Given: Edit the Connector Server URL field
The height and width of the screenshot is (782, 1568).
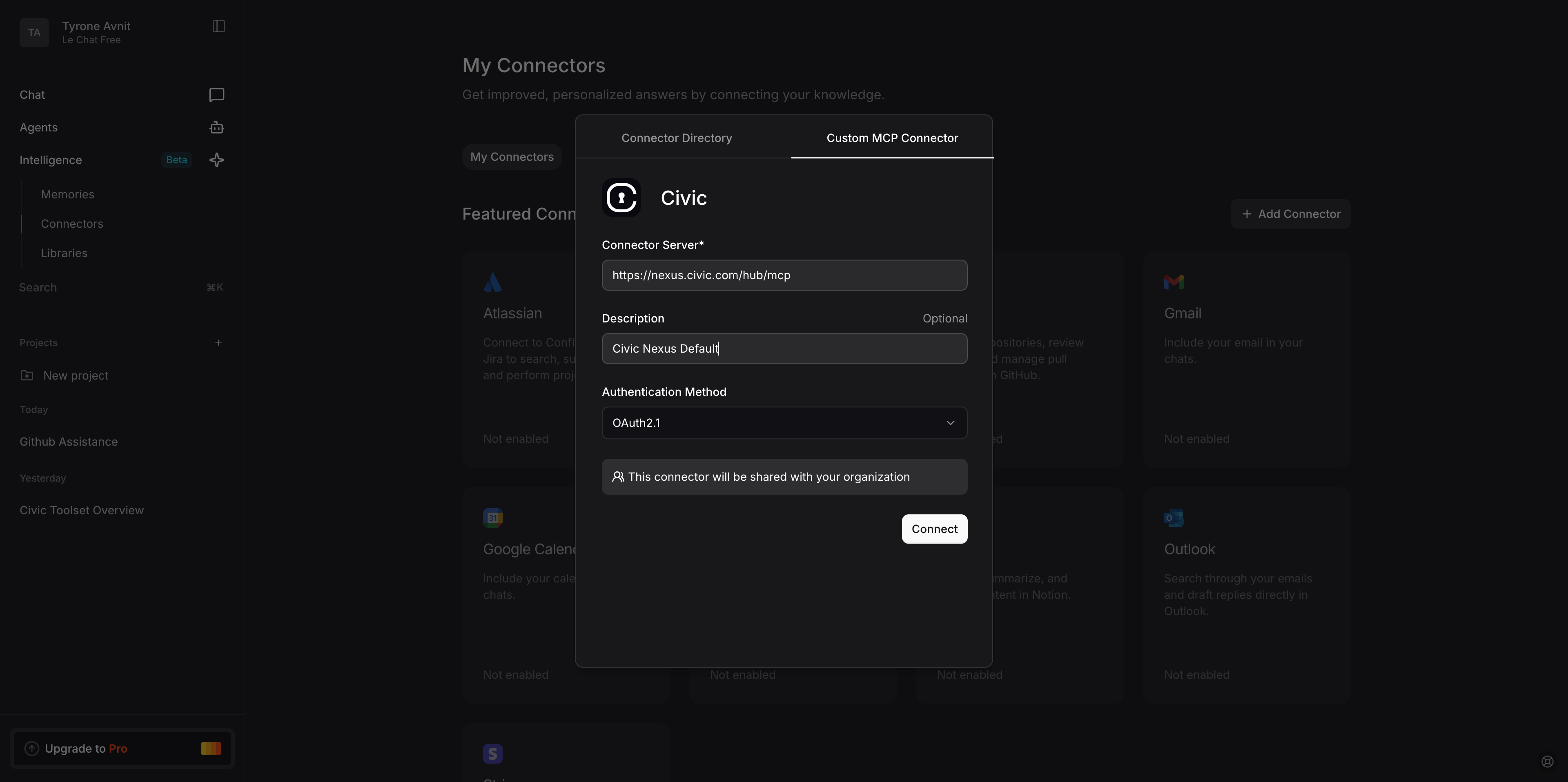Looking at the screenshot, I should (x=784, y=275).
